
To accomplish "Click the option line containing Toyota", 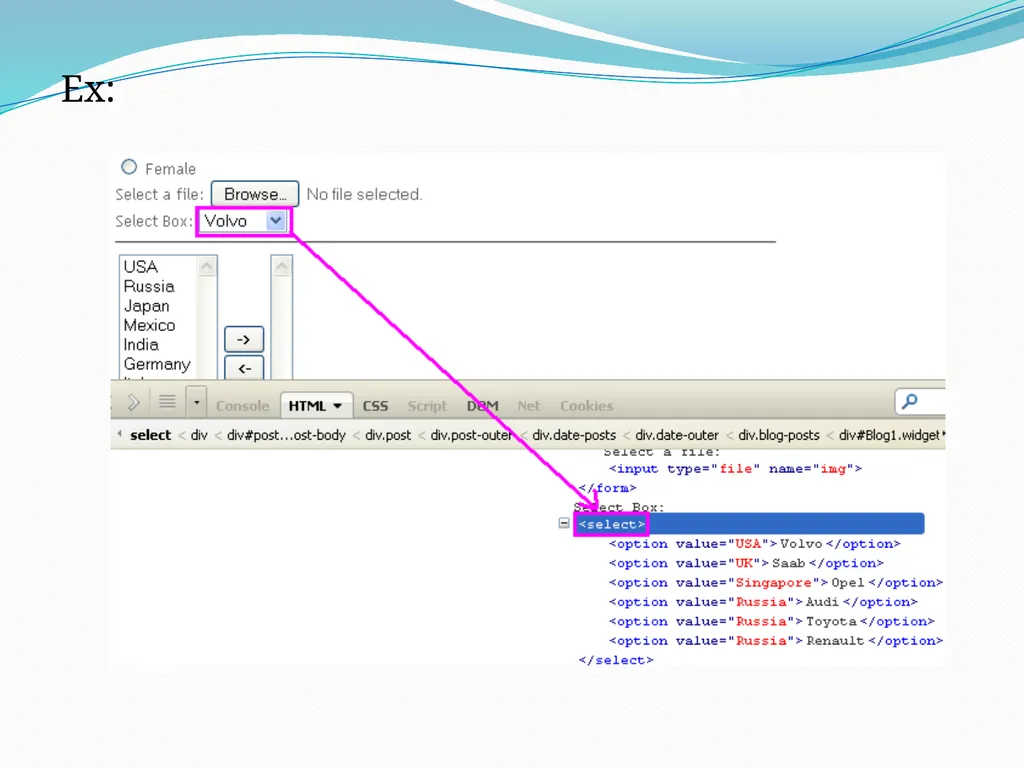I will (x=772, y=621).
